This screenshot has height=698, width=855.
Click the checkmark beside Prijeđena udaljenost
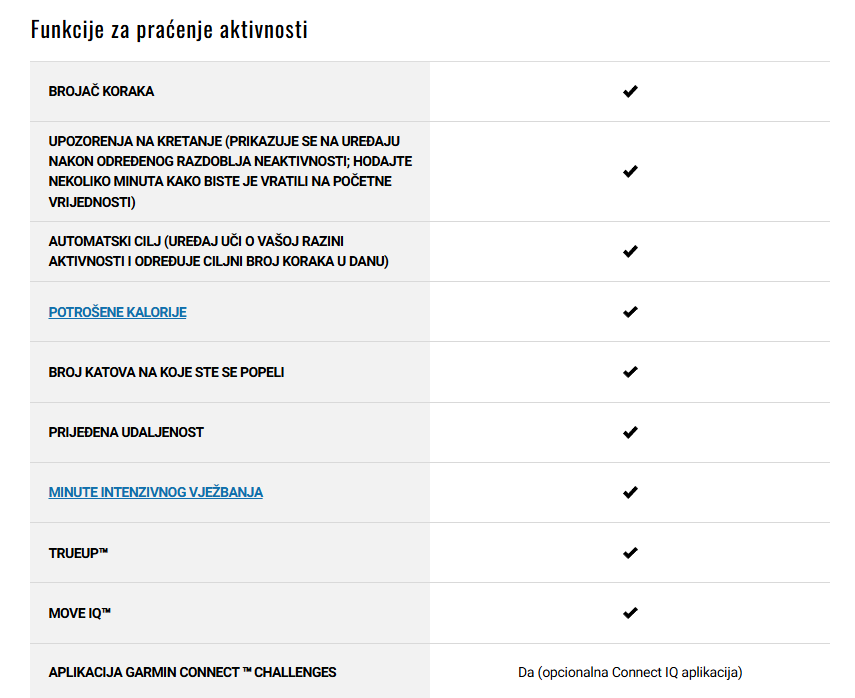tap(630, 432)
